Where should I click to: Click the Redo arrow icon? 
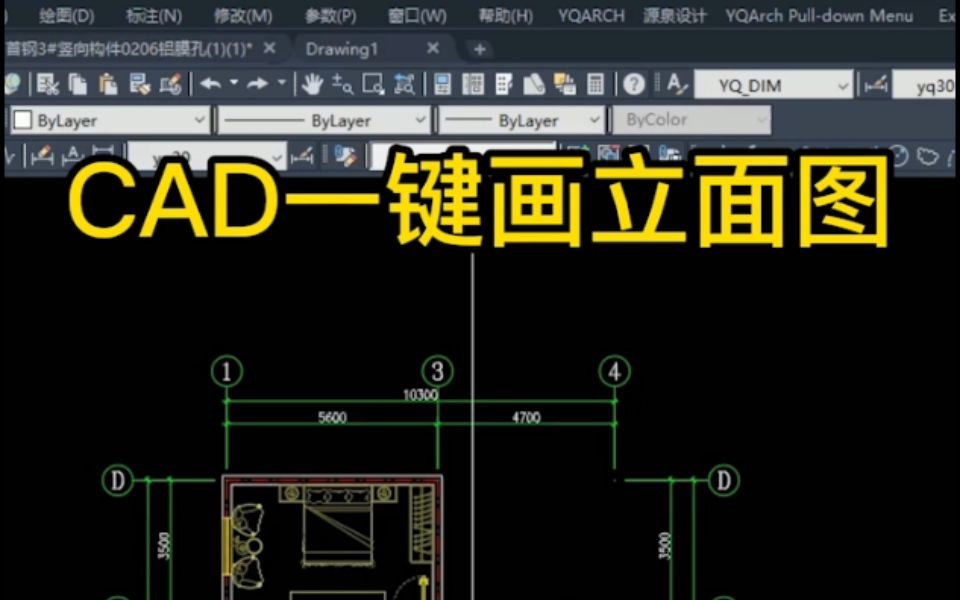pos(254,84)
